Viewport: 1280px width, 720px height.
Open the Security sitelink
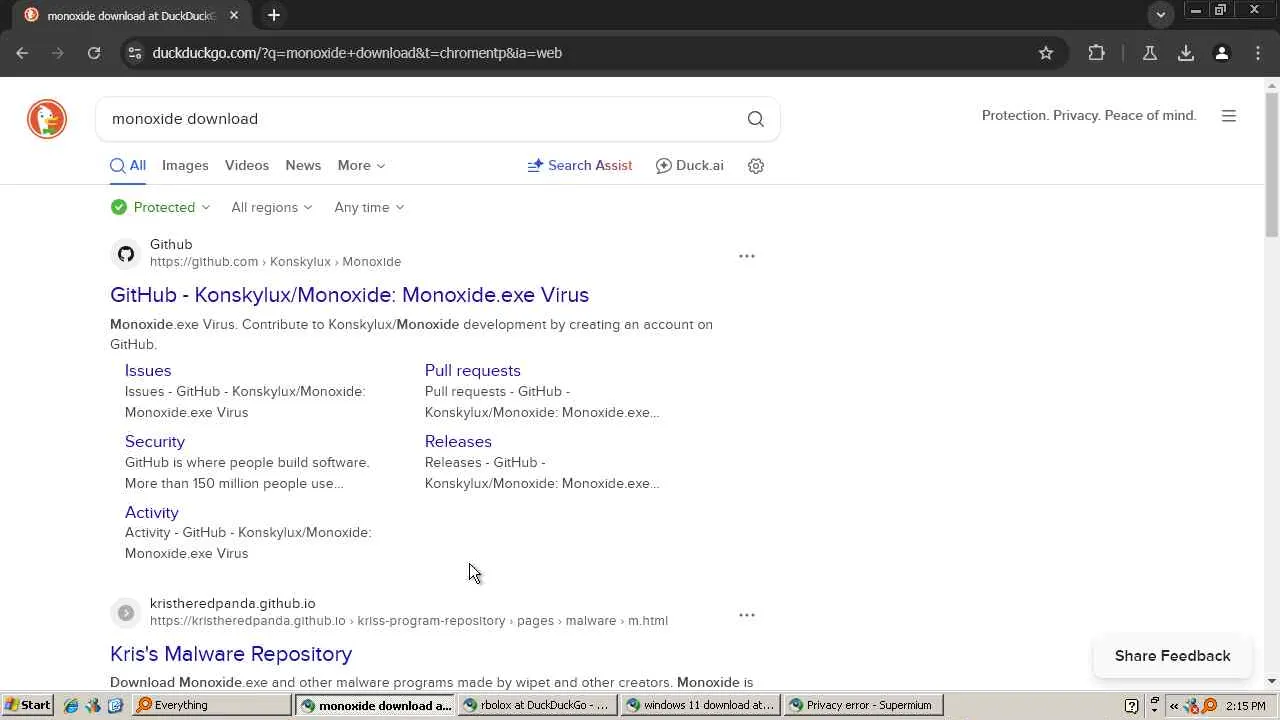[x=155, y=442]
